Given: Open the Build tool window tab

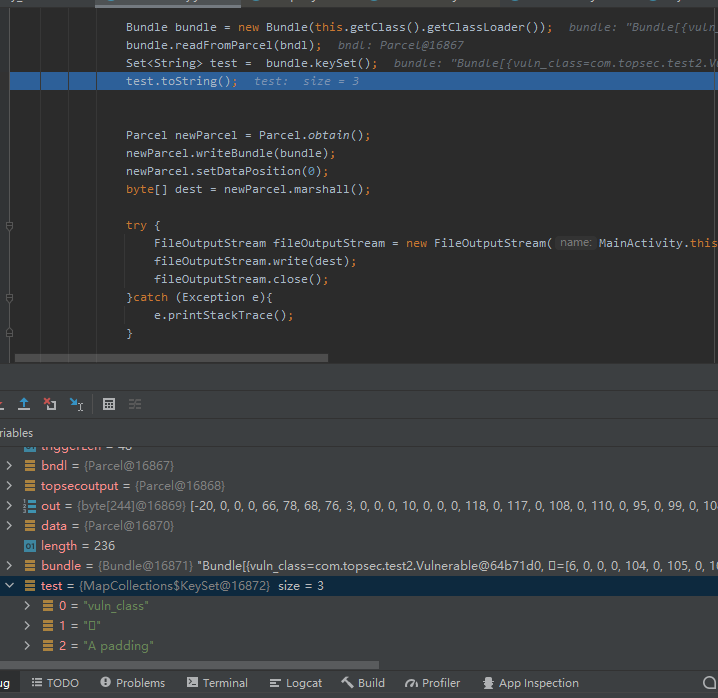Looking at the screenshot, I should 364,683.
